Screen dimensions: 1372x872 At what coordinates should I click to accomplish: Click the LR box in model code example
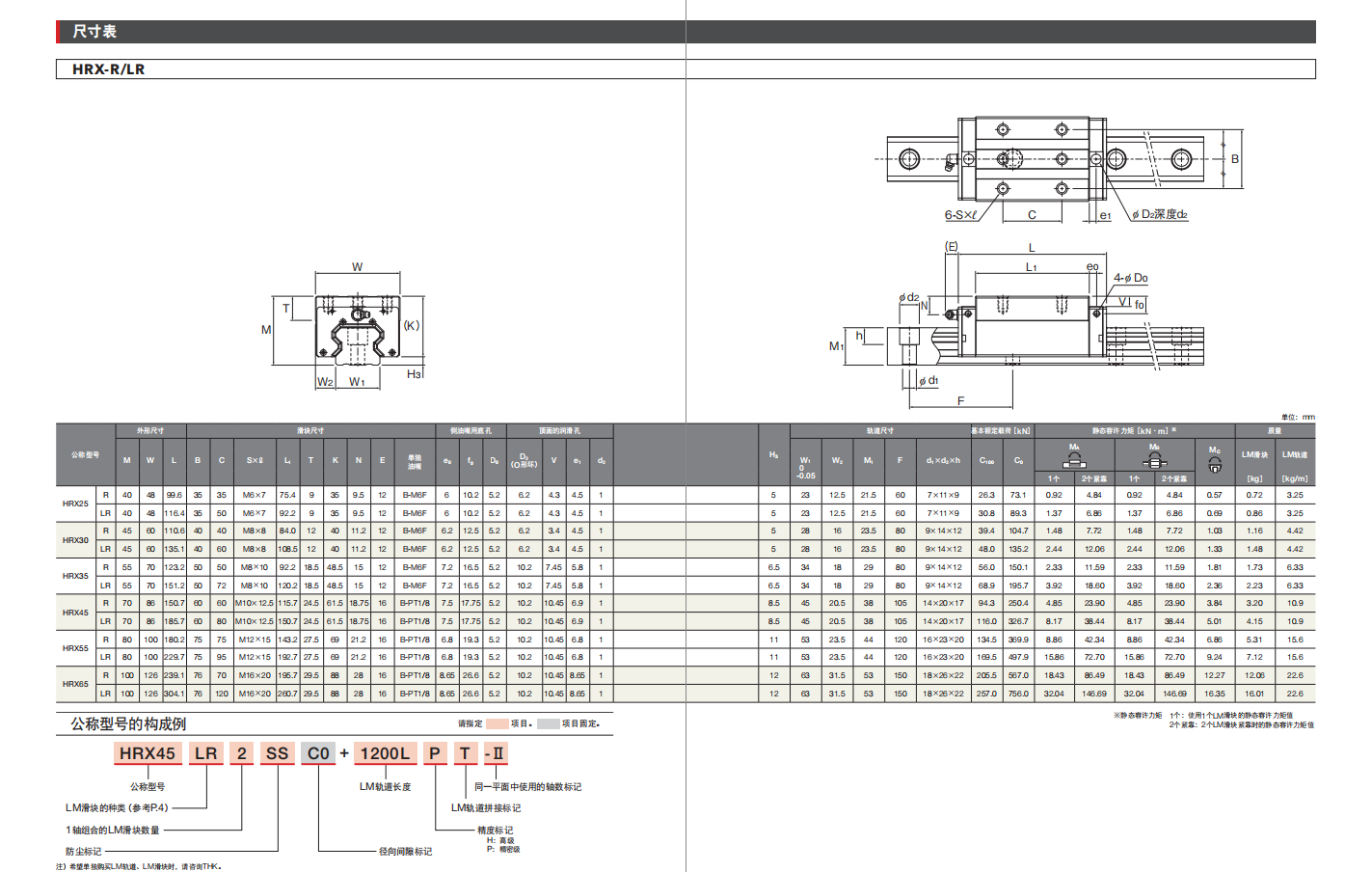205,753
